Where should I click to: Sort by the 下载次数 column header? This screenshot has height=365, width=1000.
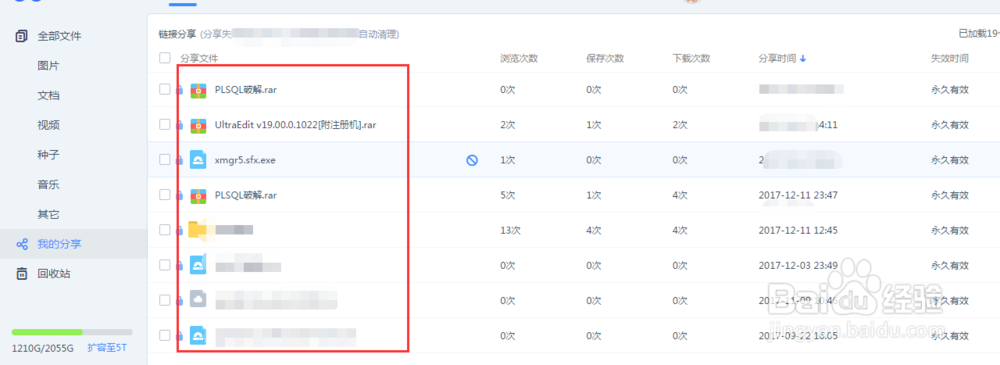point(691,59)
